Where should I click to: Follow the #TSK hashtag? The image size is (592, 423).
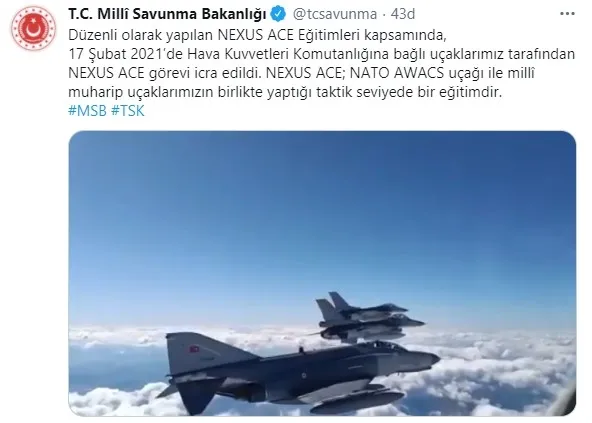point(128,111)
